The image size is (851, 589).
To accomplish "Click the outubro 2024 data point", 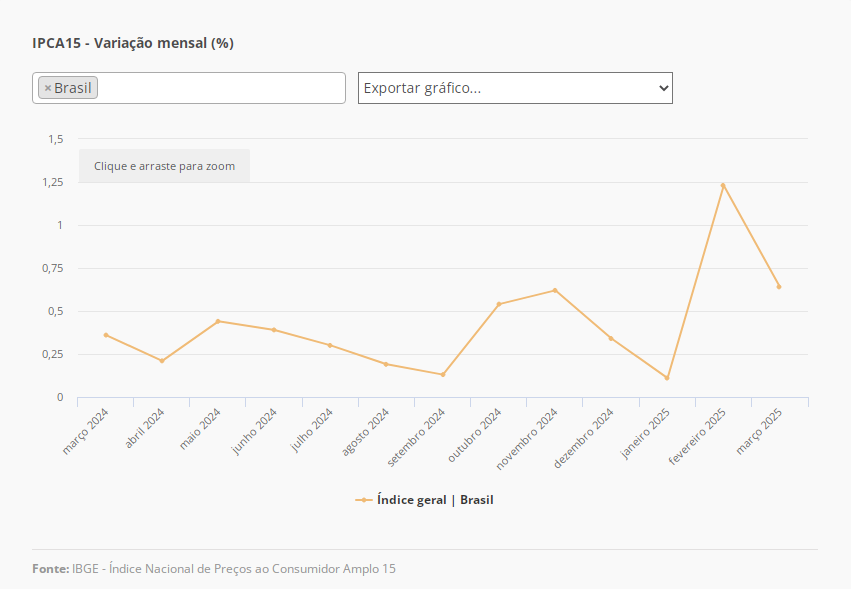I will (499, 304).
